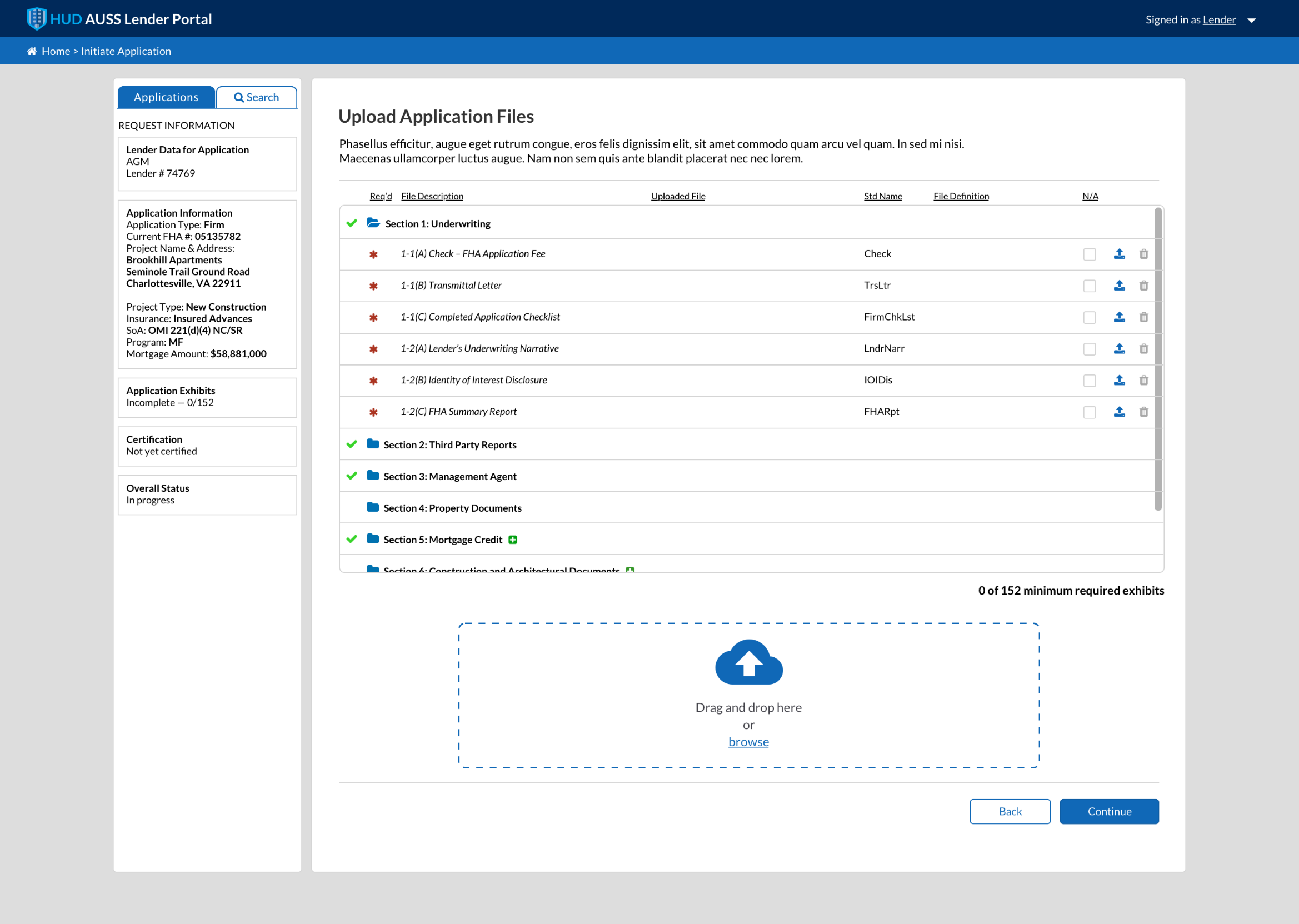Collapse Section 1: Underwriting folder
Screen dimensions: 1299x924
coord(373,223)
